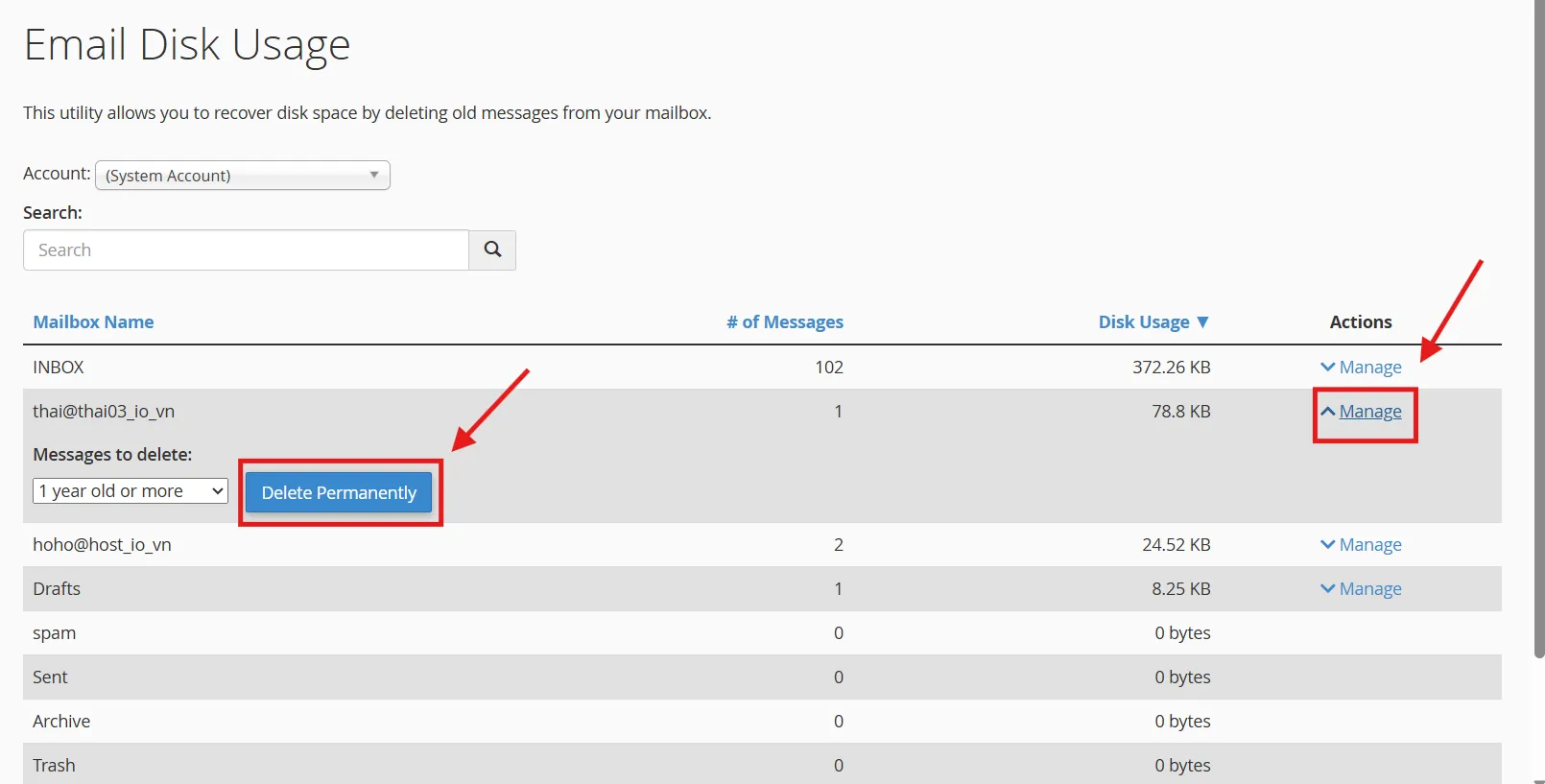Expand Manage for the INBOX mailbox
Viewport: 1545px width, 784px height.
coord(1369,368)
